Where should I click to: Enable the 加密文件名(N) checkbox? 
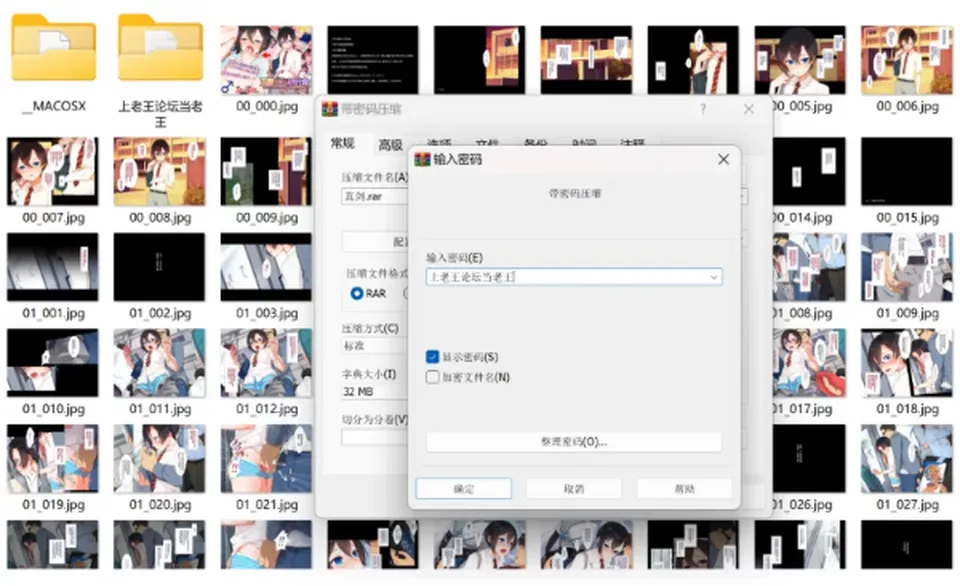pyautogui.click(x=432, y=377)
